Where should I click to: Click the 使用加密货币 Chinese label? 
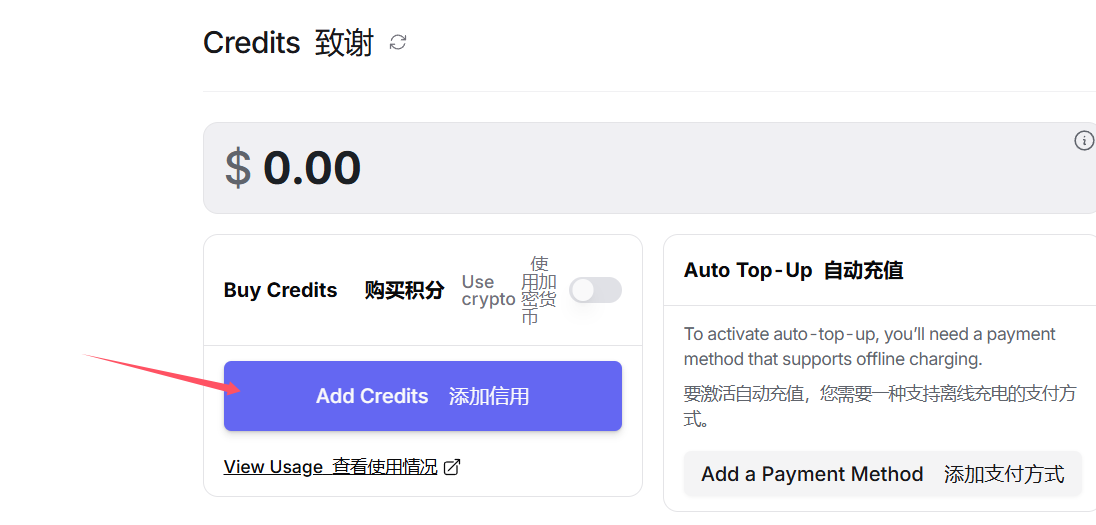point(540,290)
